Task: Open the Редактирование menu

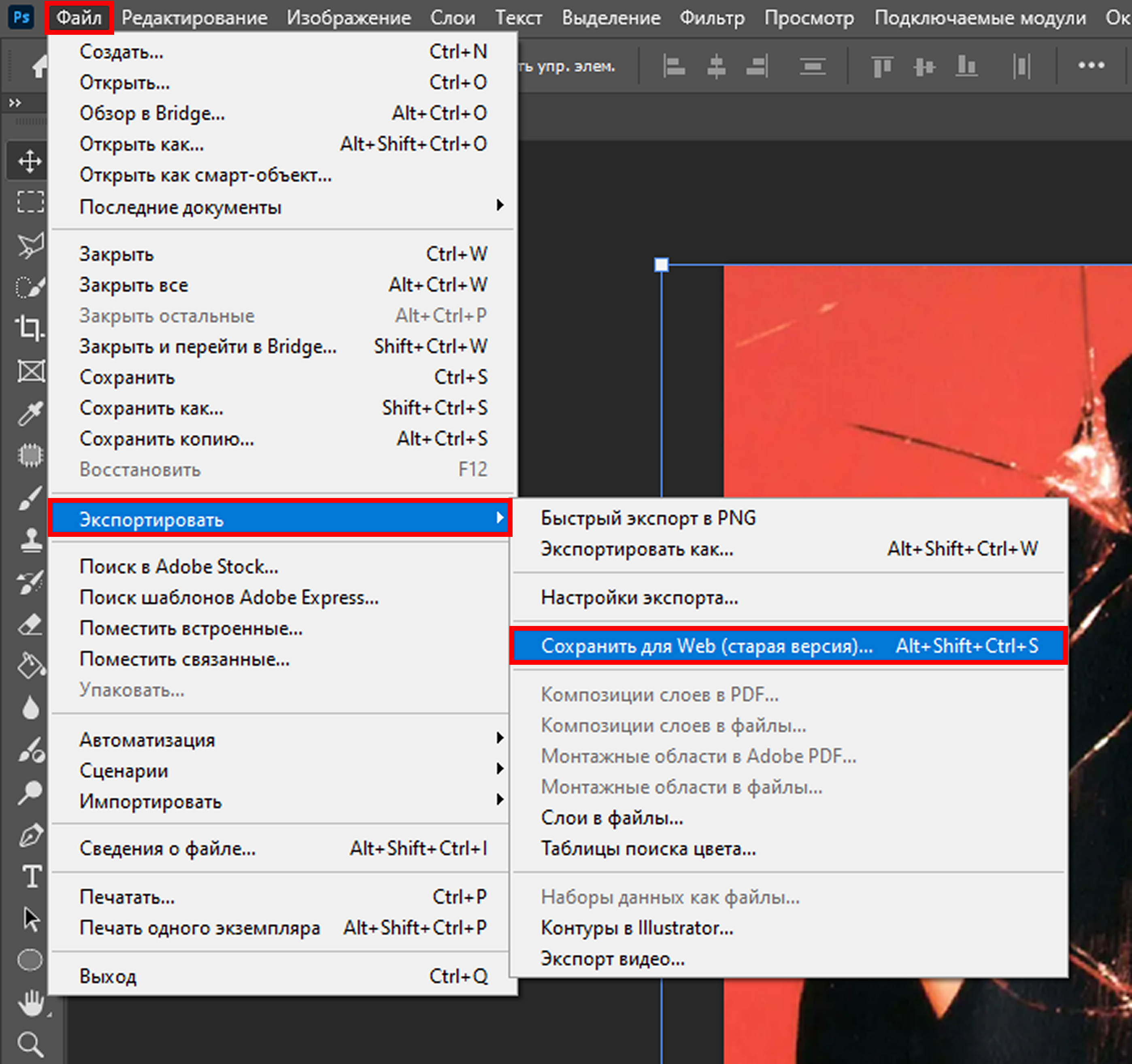Action: [194, 18]
